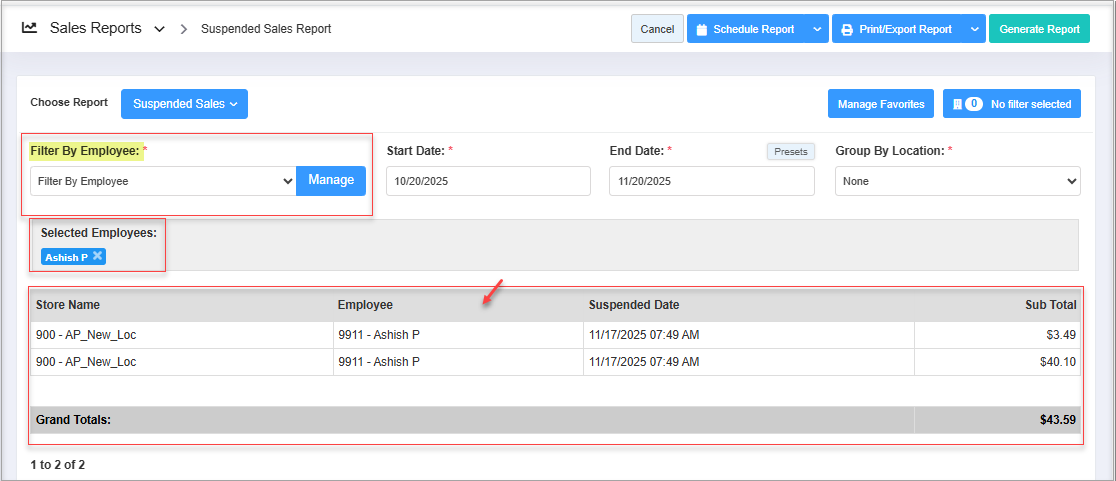
Task: Open Manage Favorites
Action: point(881,104)
